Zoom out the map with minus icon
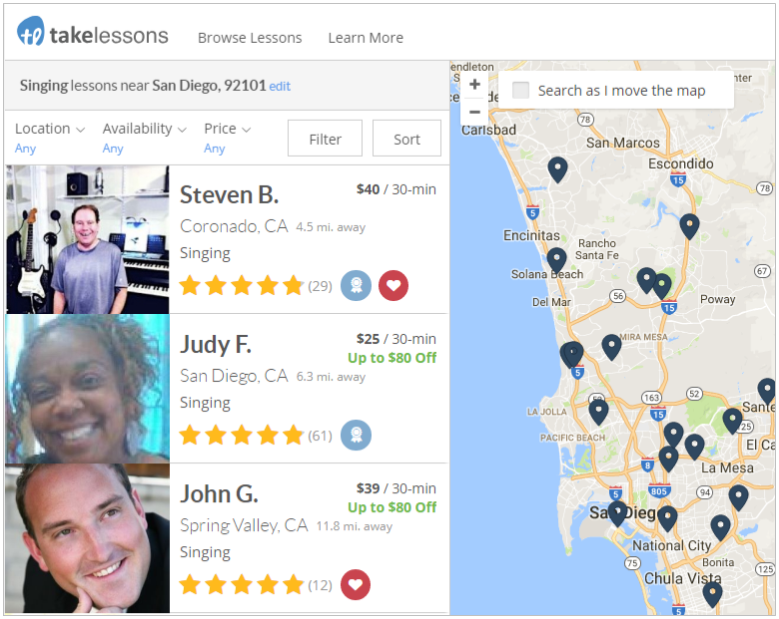Screen dimensions: 779x619 tap(474, 112)
